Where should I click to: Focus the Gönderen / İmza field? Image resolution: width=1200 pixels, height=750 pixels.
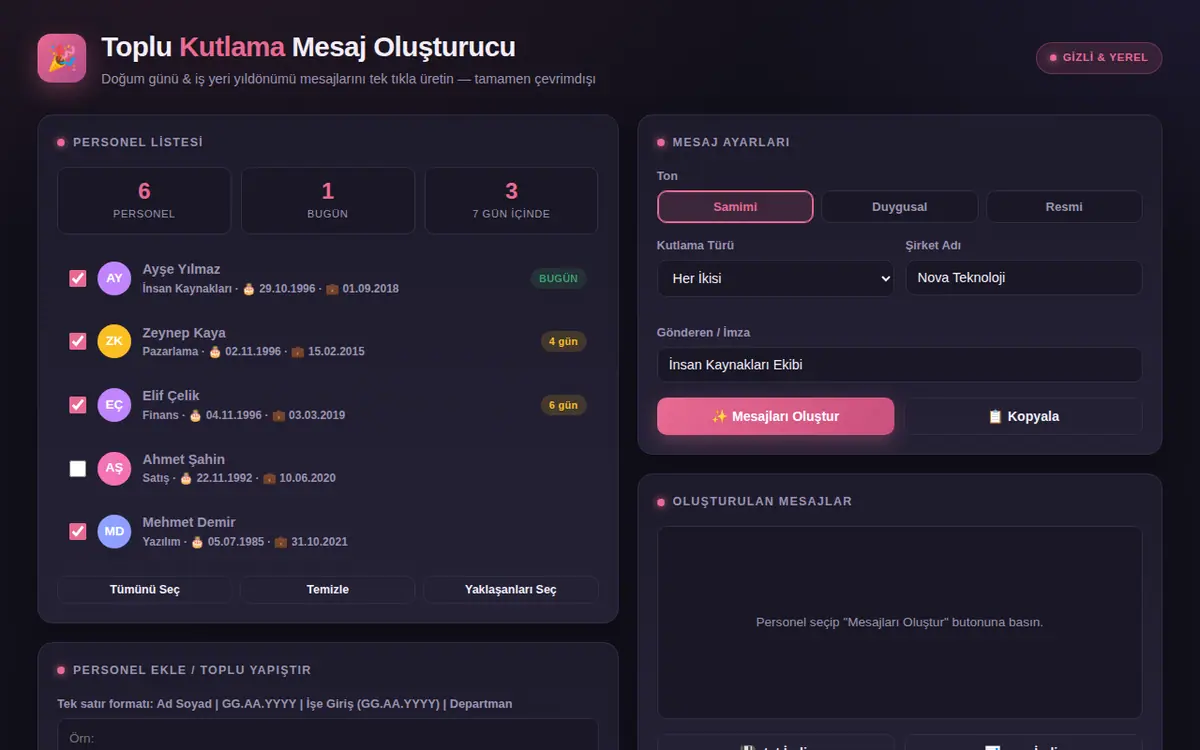point(899,365)
